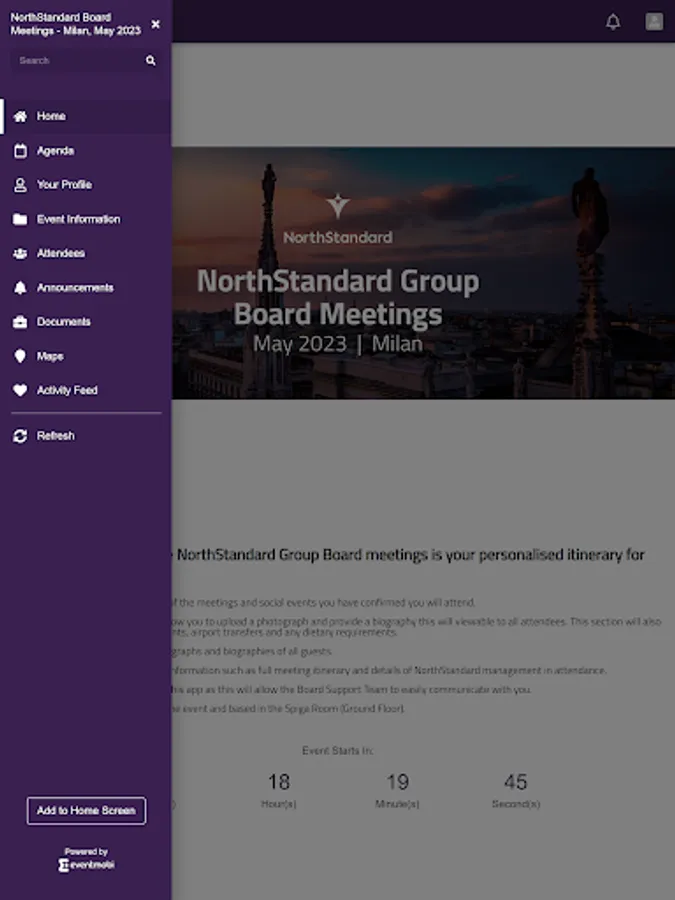The width and height of the screenshot is (675, 900).
Task: Click the Announcements bell icon in sidebar
Action: tap(20, 288)
